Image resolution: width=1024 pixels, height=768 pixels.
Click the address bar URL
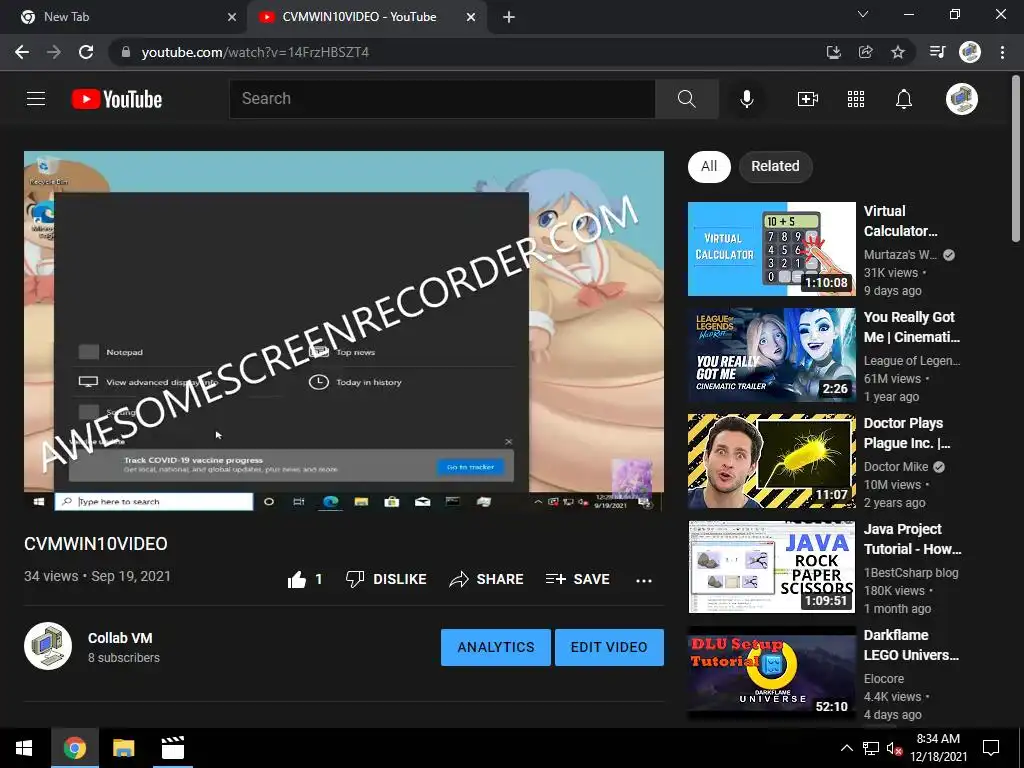pyautogui.click(x=255, y=52)
